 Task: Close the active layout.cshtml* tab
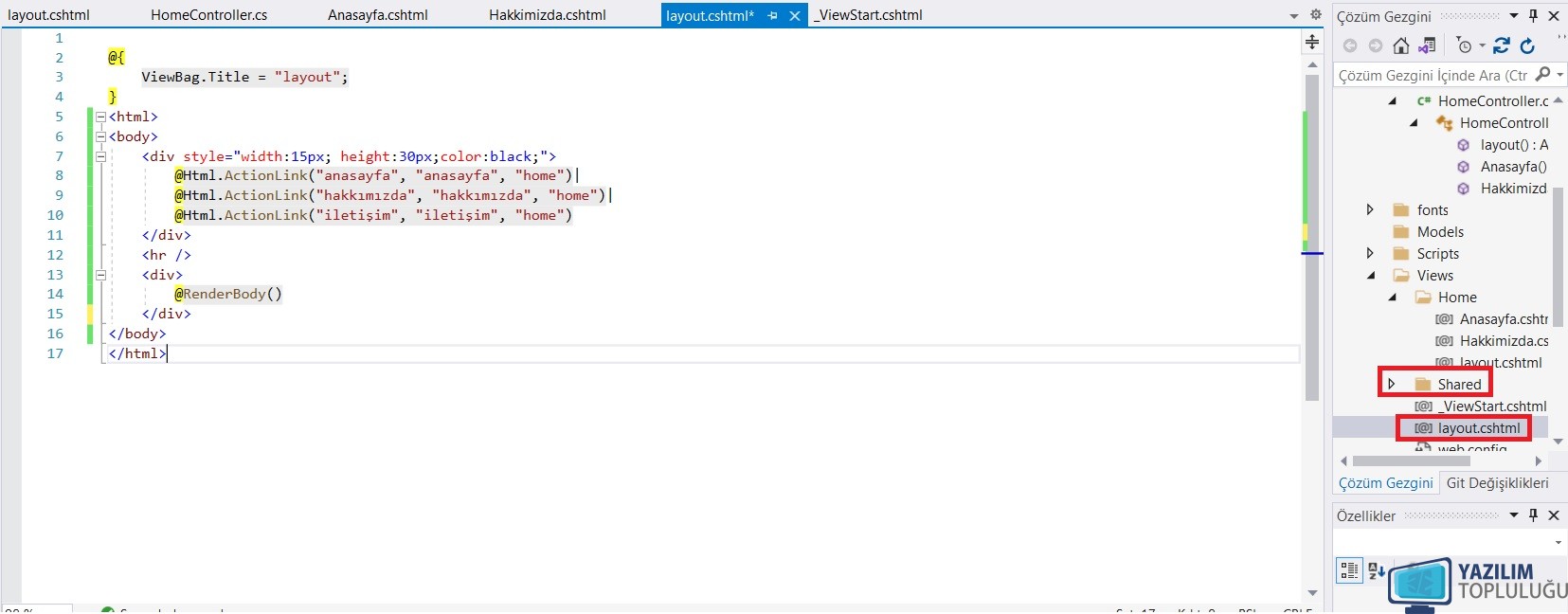click(795, 15)
